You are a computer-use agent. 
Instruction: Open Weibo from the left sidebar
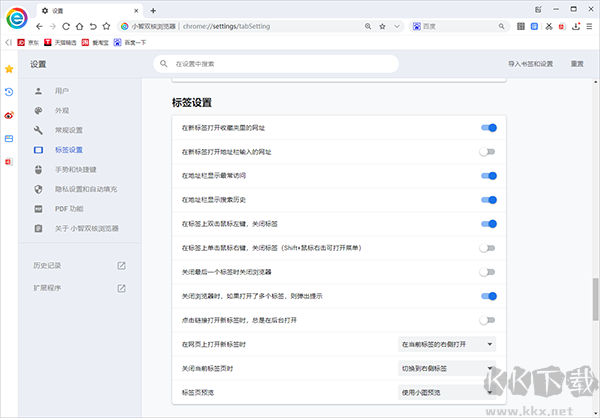9,115
